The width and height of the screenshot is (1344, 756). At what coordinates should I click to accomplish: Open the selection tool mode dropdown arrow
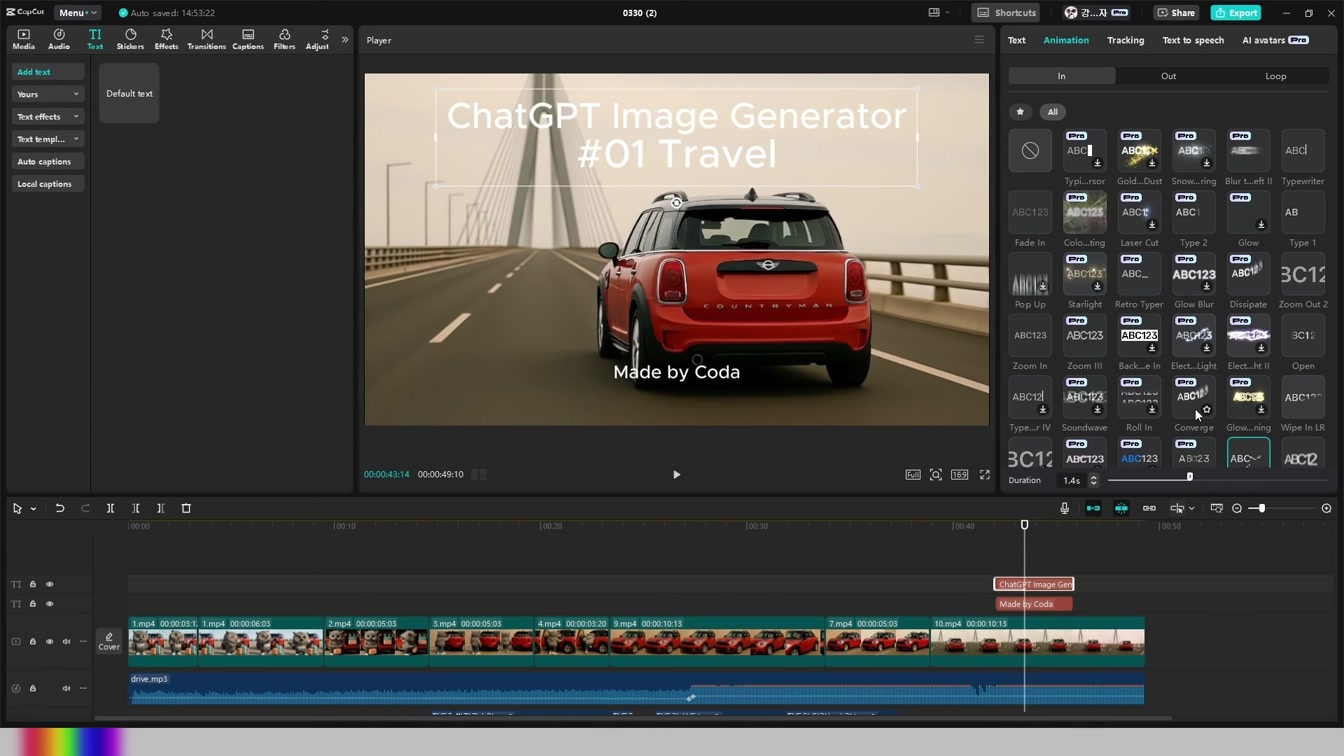point(33,509)
